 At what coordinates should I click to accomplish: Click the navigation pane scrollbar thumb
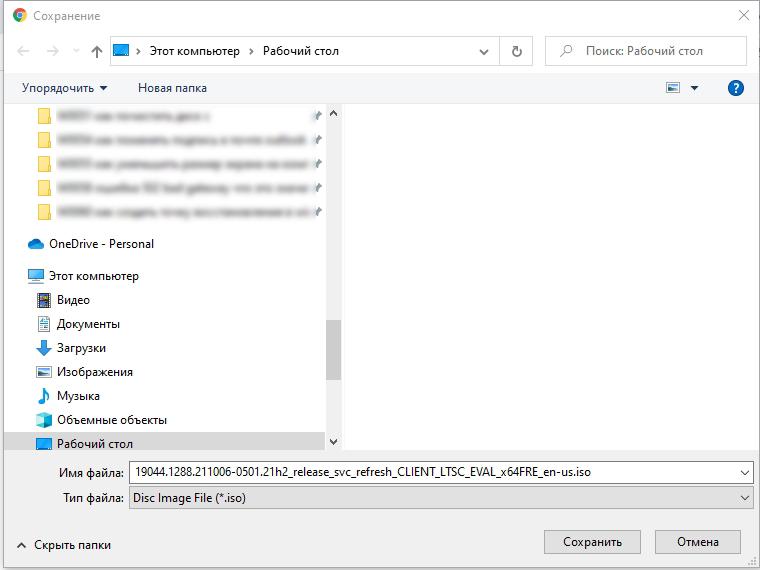(x=333, y=350)
